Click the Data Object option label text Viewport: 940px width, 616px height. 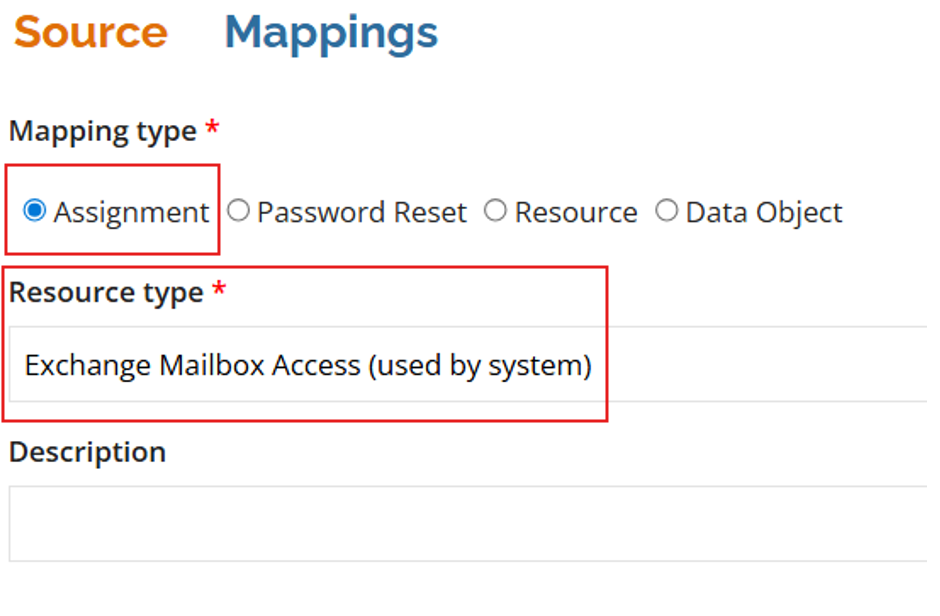tap(764, 213)
